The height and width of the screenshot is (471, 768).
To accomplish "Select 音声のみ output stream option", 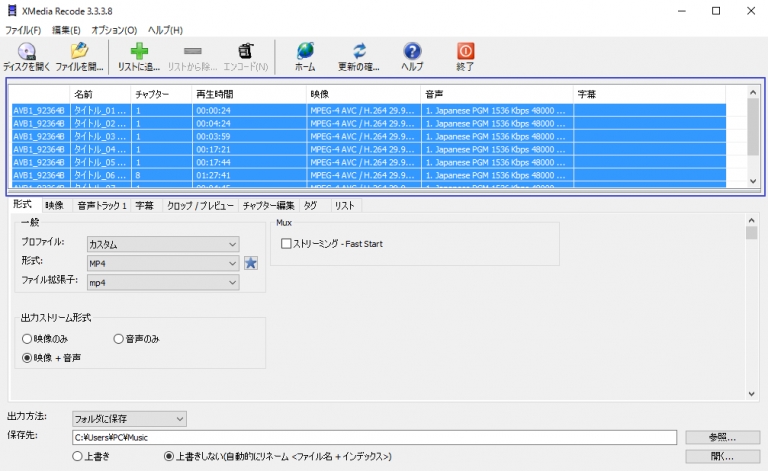I will click(x=118, y=339).
